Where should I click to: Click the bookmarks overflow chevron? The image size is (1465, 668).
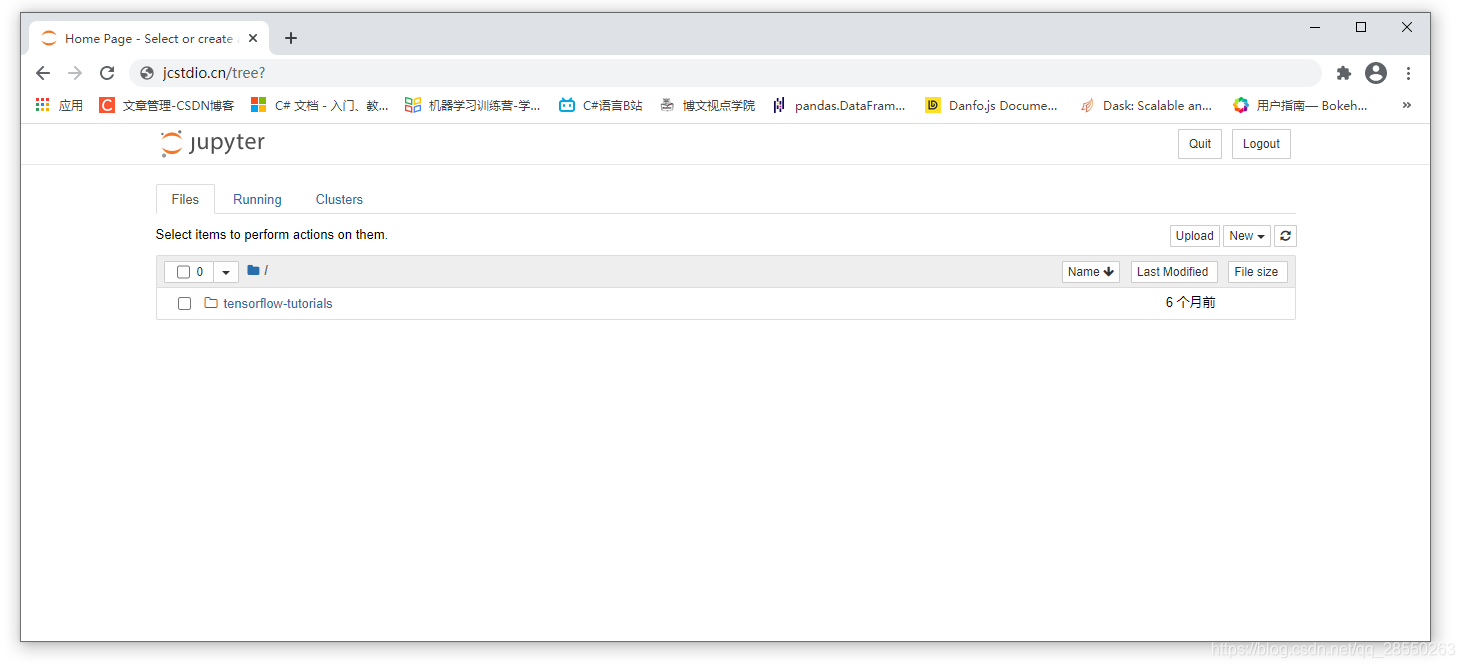1406,104
